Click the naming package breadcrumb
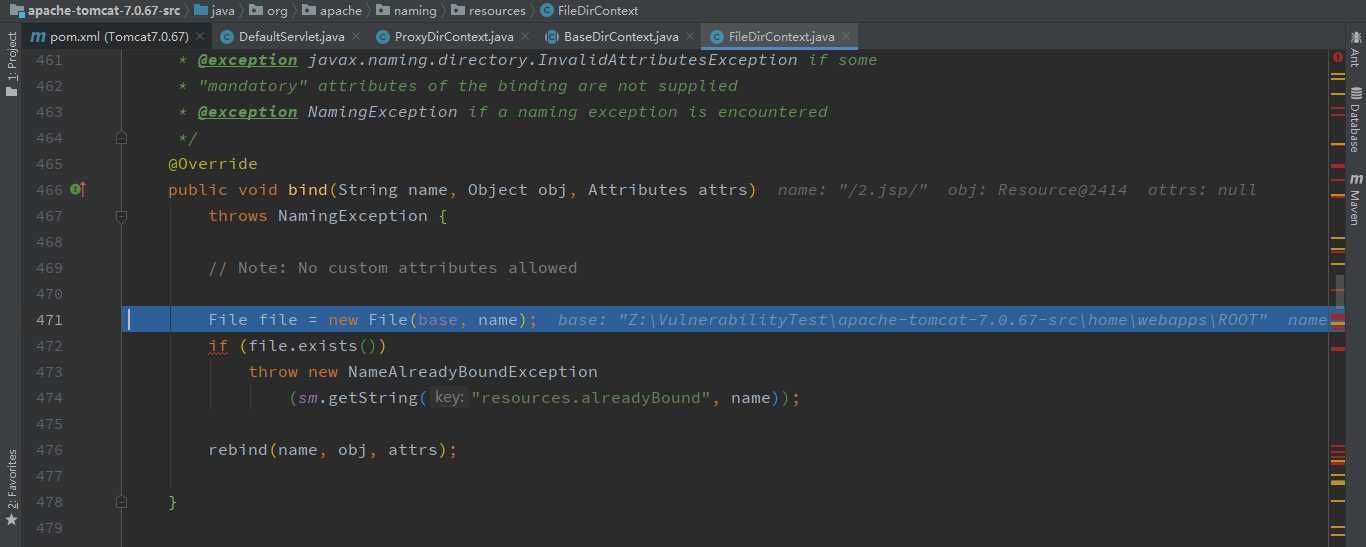The image size is (1366, 547). tap(405, 10)
